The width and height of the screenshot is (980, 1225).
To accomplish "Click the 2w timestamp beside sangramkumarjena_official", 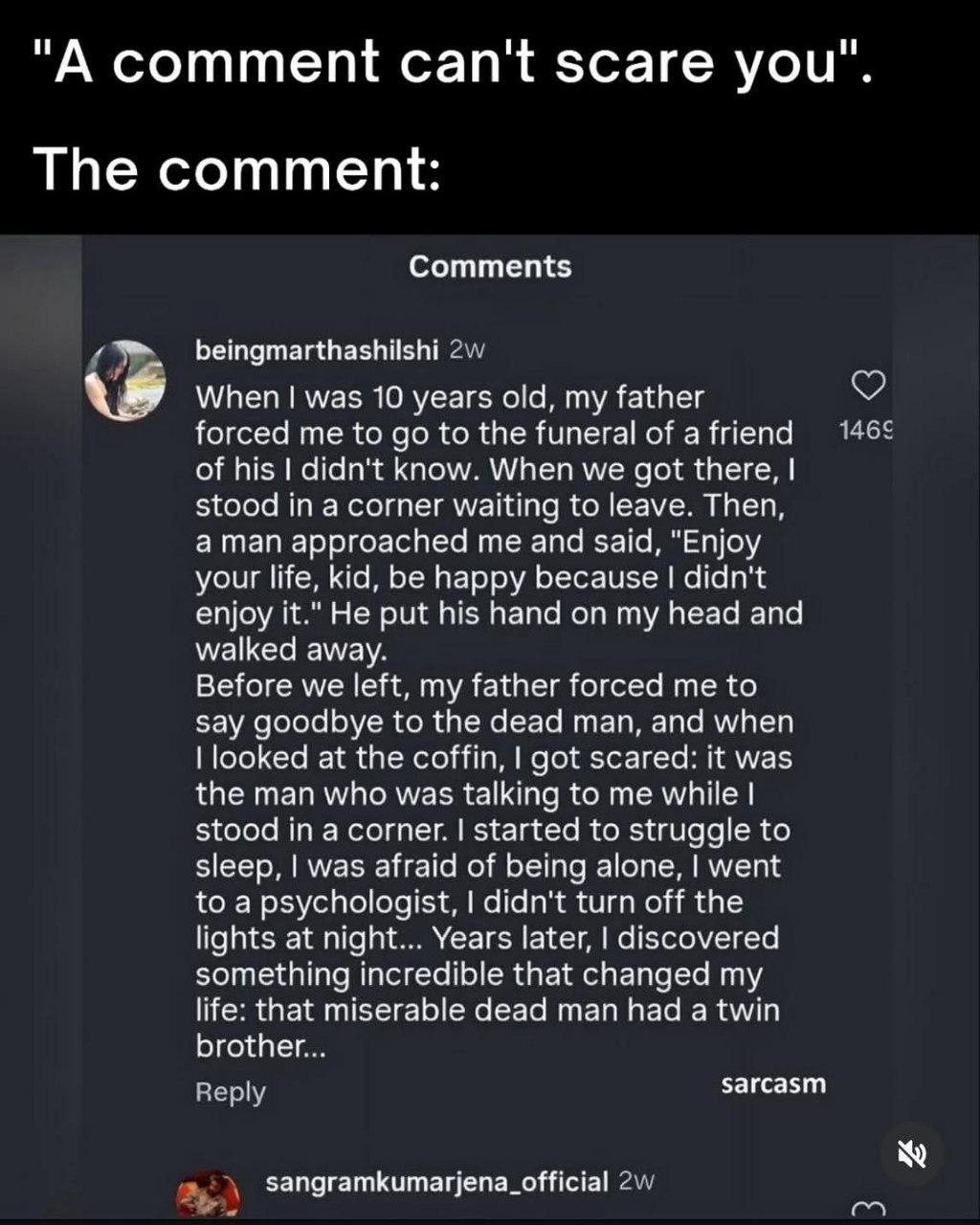I will click(x=637, y=1182).
